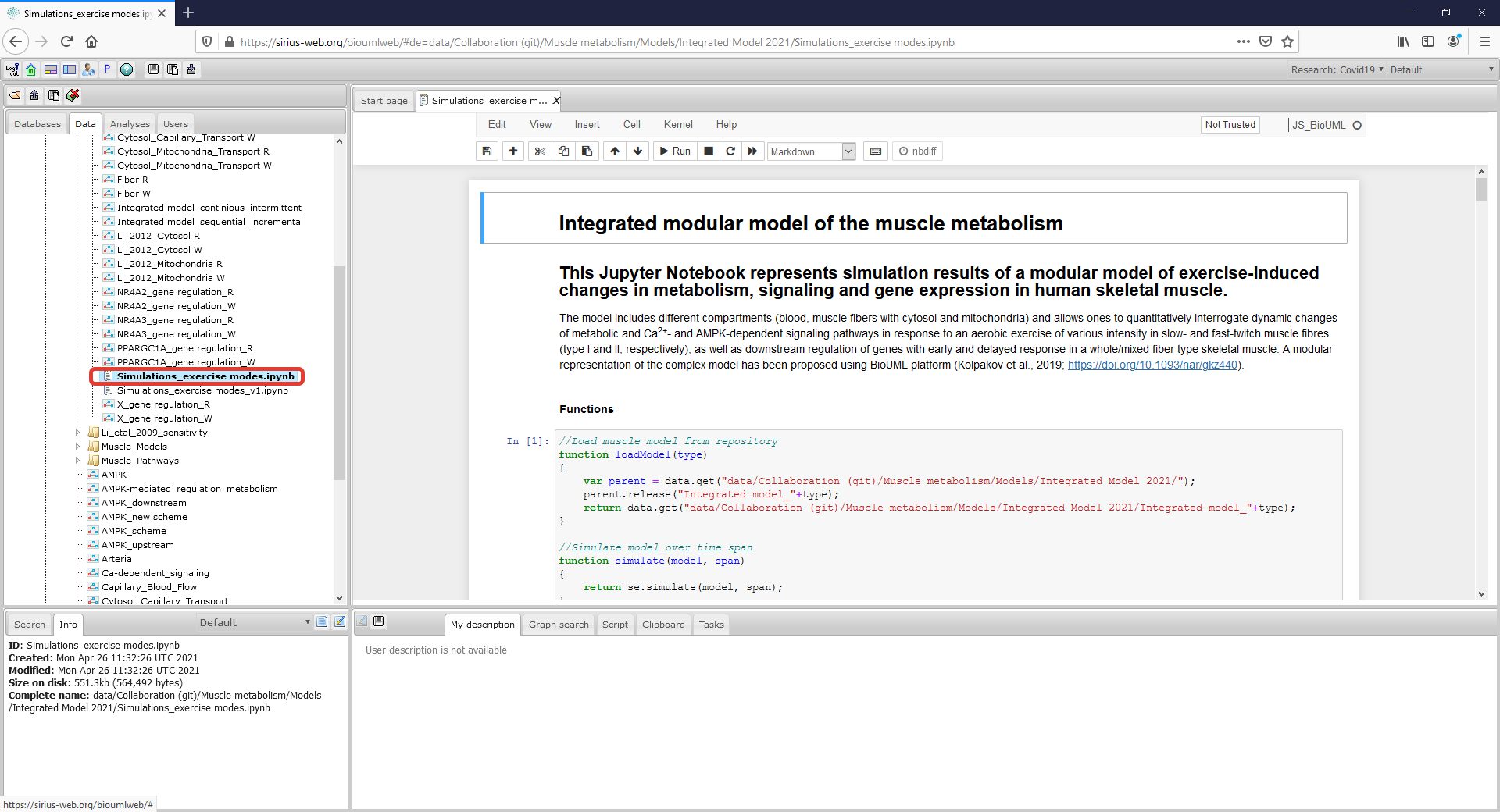Click the view info page icon beside Default
The height and width of the screenshot is (812, 1500).
point(322,622)
